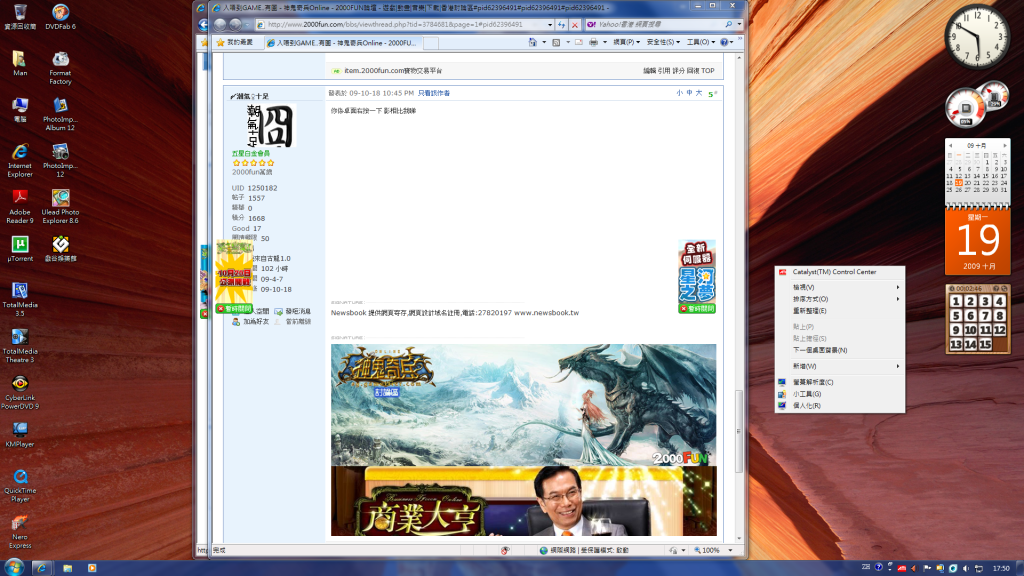Viewport: 1024px width, 576px height.
Task: Click the IE print toolbar icon
Action: click(593, 42)
